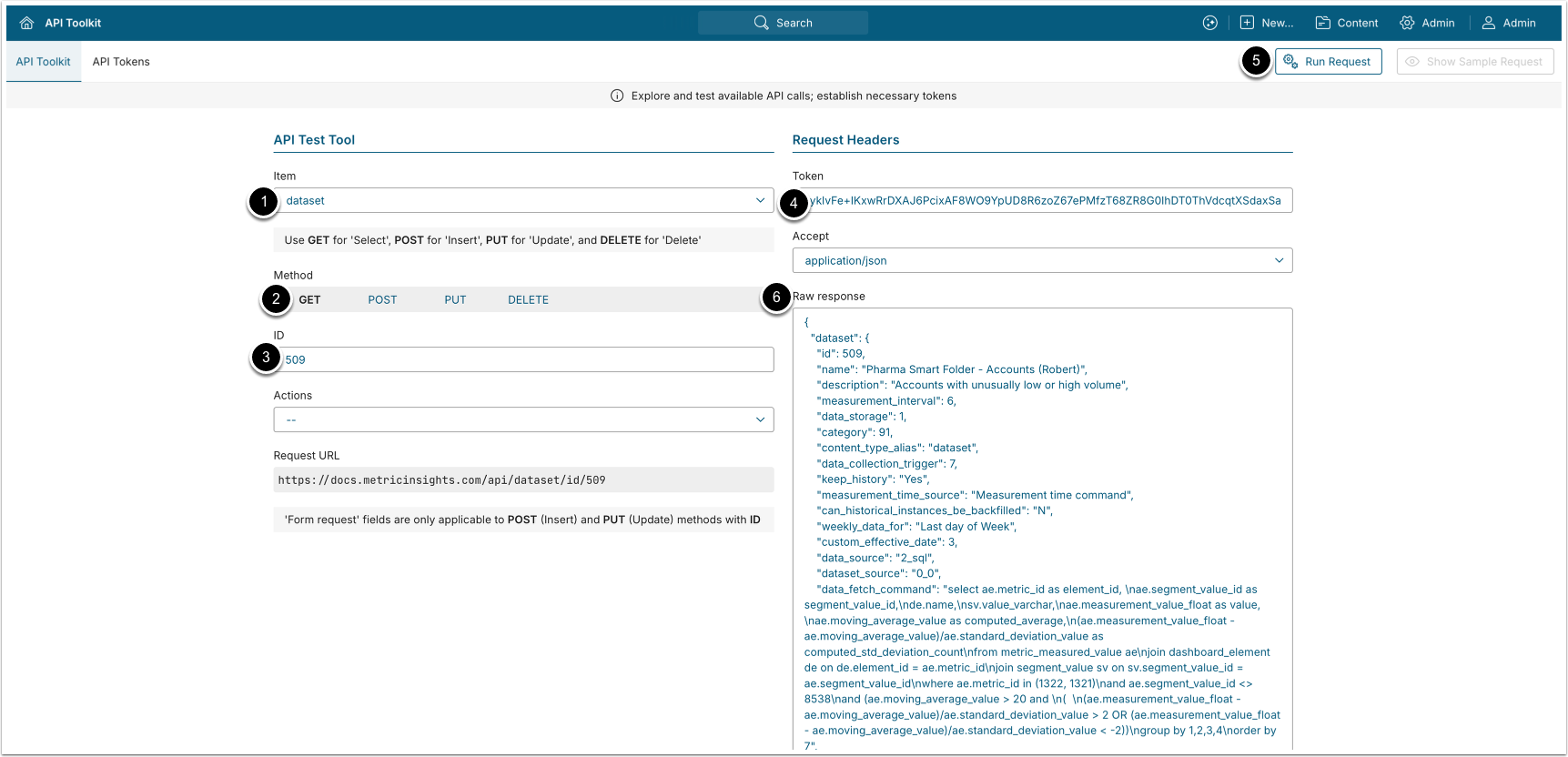
Task: Click the Raw response text area
Action: click(x=1042, y=530)
